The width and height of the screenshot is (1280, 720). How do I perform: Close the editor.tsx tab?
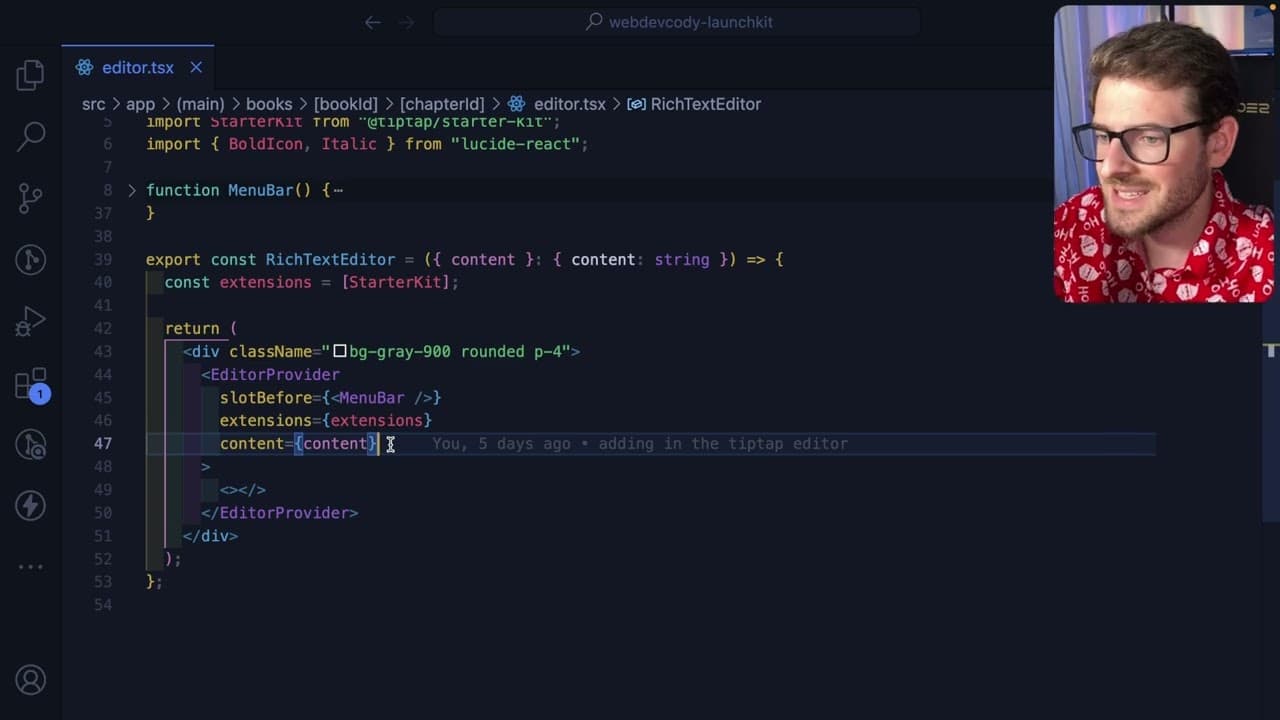click(196, 67)
